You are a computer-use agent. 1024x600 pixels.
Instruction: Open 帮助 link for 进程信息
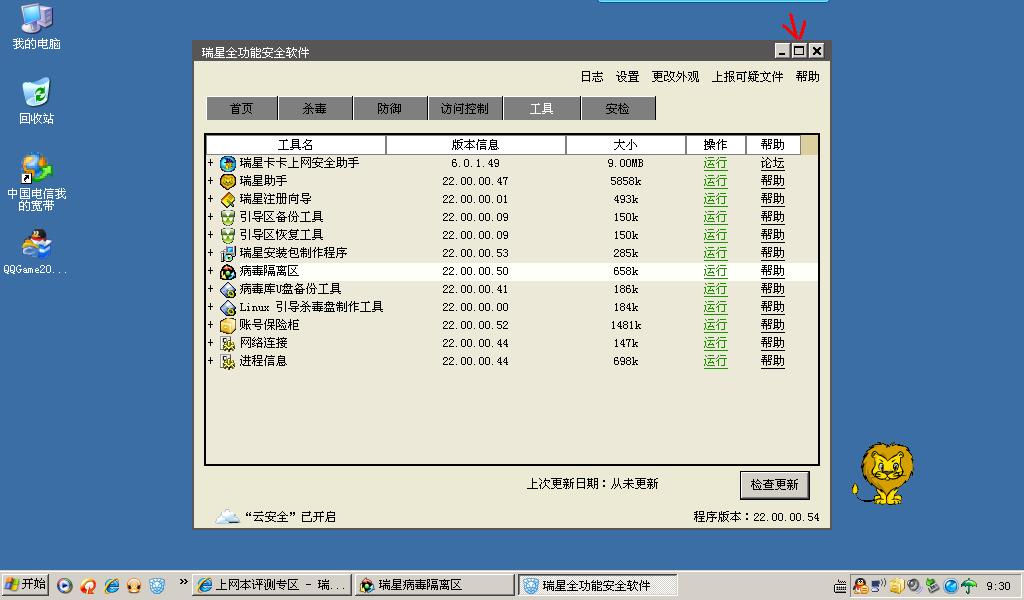pos(773,361)
